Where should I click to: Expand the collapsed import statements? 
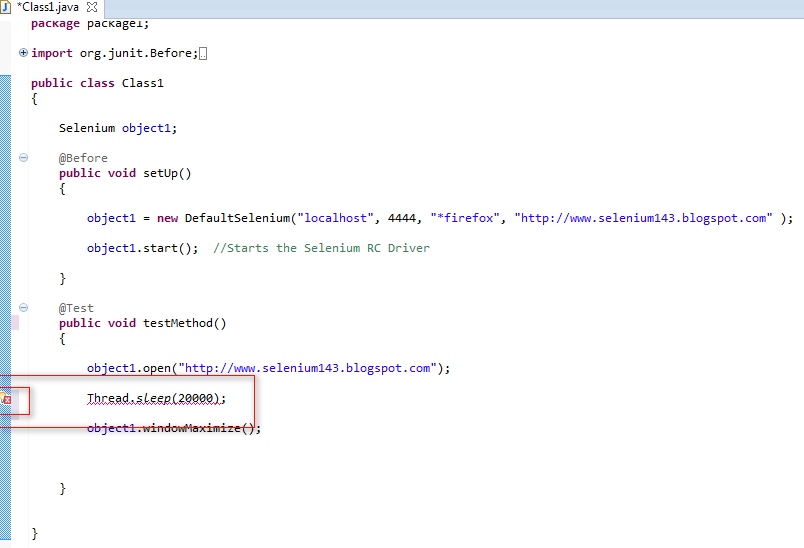(23, 52)
